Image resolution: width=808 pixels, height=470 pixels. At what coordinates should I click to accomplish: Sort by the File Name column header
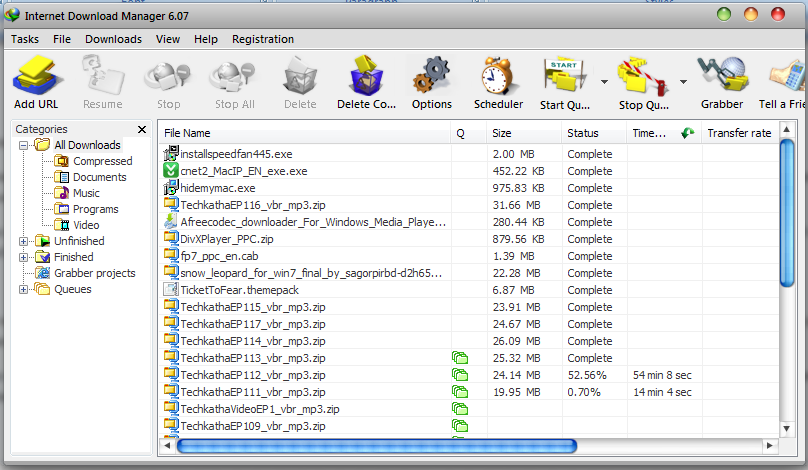(304, 133)
